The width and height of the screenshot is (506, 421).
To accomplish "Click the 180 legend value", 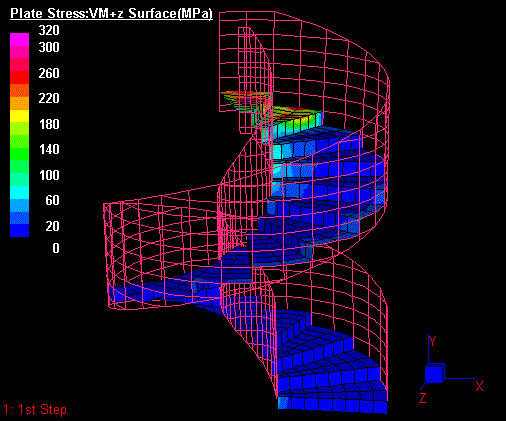I will (x=49, y=124).
